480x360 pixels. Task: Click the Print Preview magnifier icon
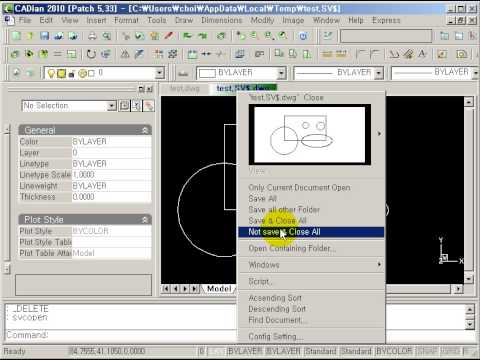coord(107,36)
